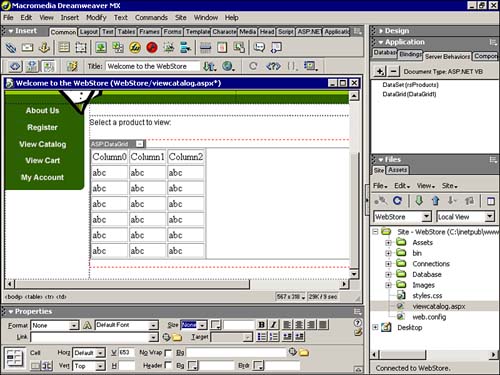Click the View Catalog link
The image size is (500, 375).
43,144
